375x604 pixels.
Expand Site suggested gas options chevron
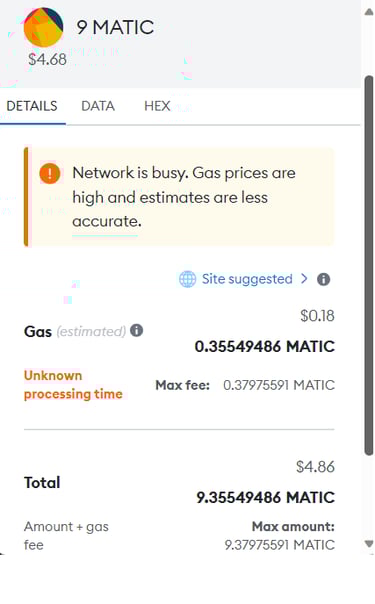pyautogui.click(x=304, y=279)
